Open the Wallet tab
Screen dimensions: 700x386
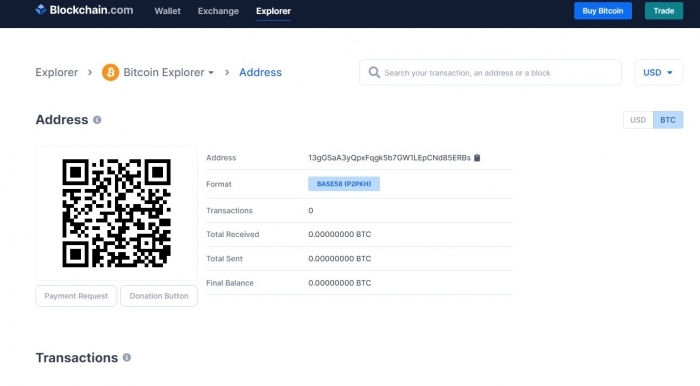pyautogui.click(x=167, y=11)
